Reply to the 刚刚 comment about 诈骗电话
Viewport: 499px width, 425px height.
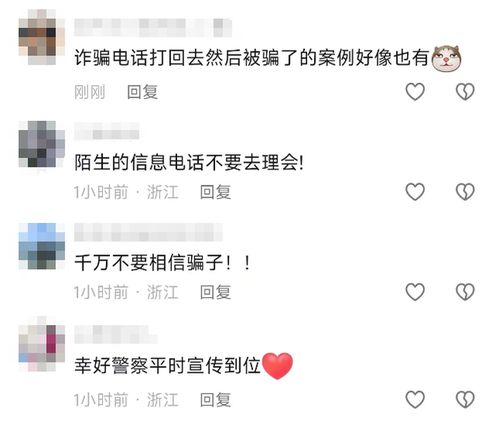pyautogui.click(x=142, y=92)
